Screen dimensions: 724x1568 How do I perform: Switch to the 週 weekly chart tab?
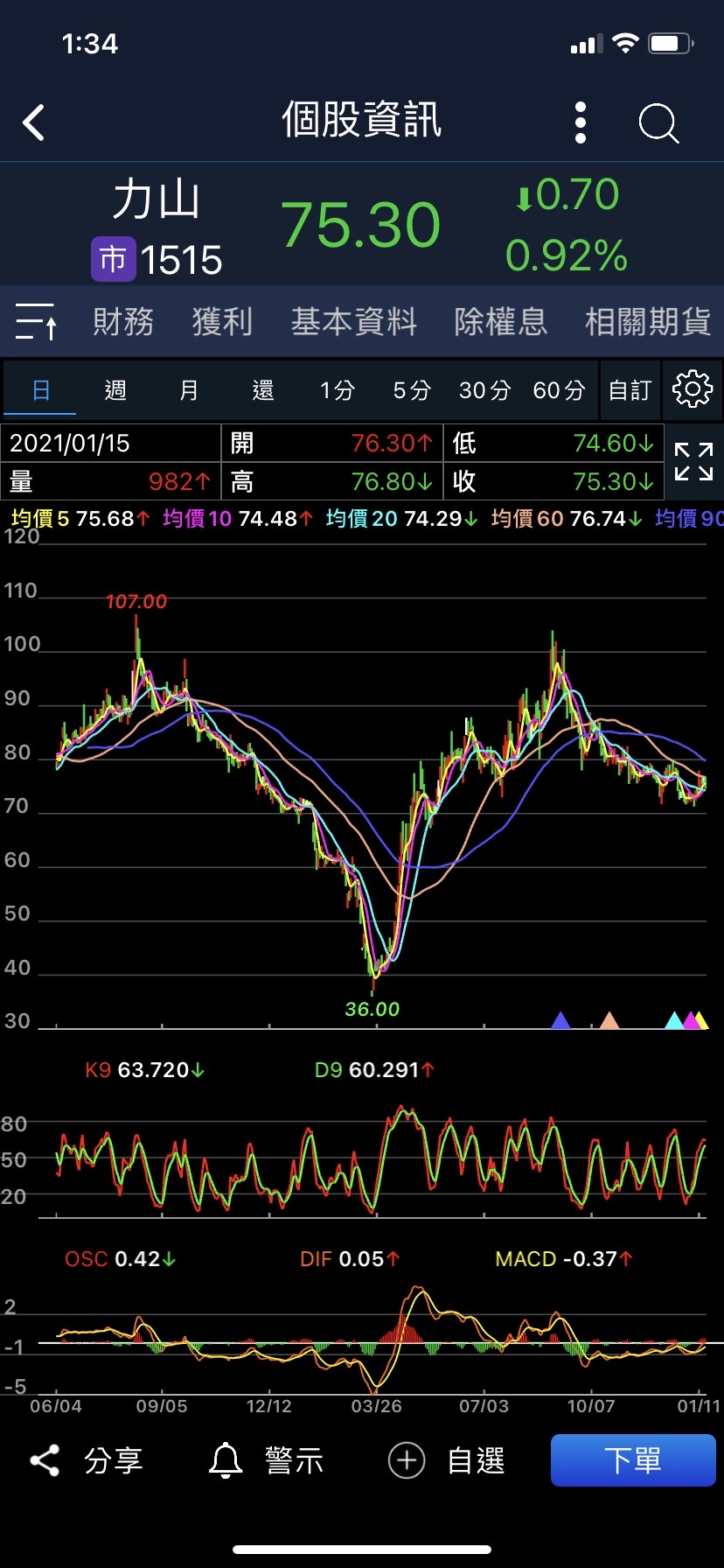tap(115, 390)
